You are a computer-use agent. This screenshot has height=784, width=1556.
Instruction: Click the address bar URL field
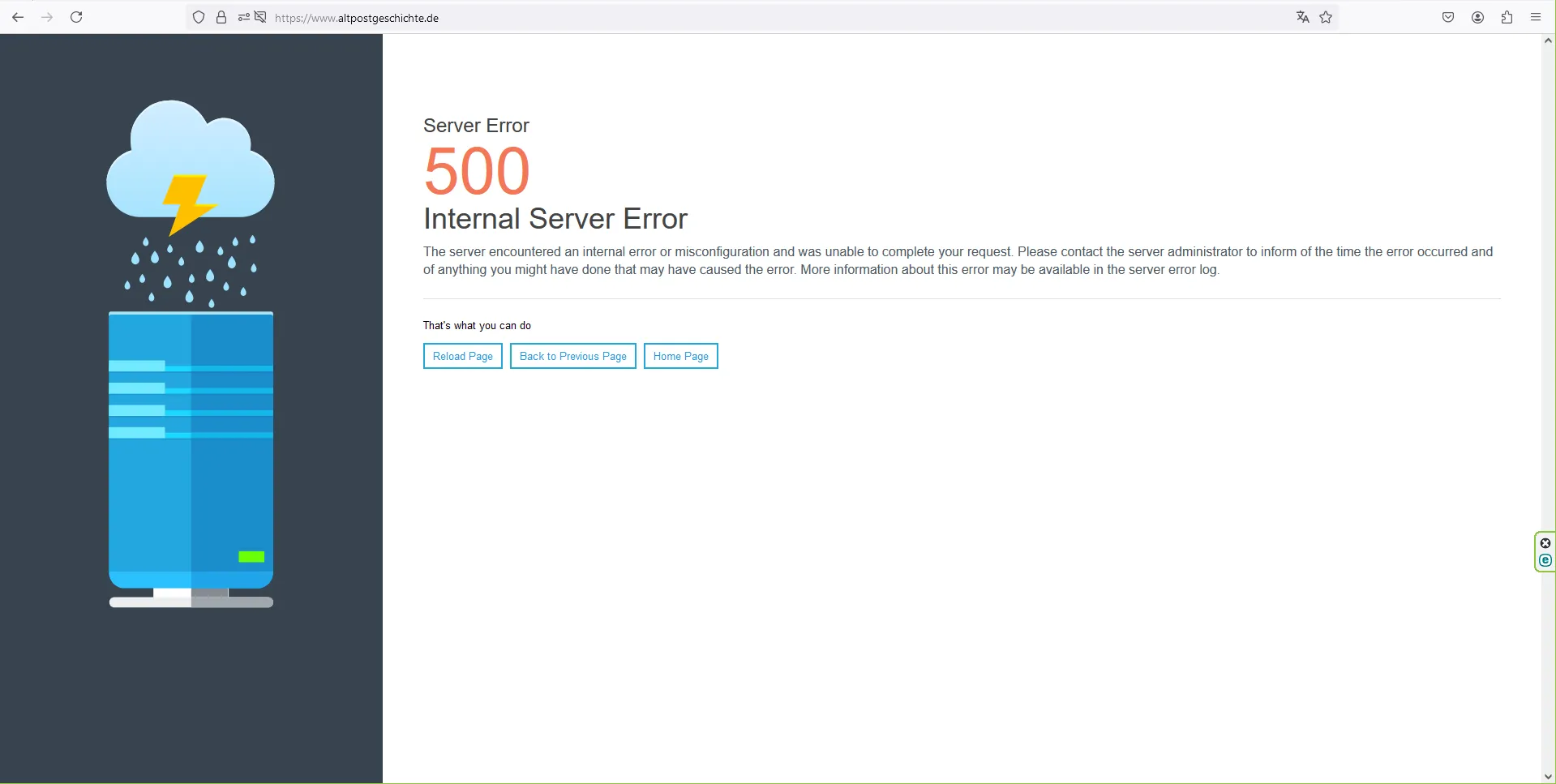click(x=730, y=18)
